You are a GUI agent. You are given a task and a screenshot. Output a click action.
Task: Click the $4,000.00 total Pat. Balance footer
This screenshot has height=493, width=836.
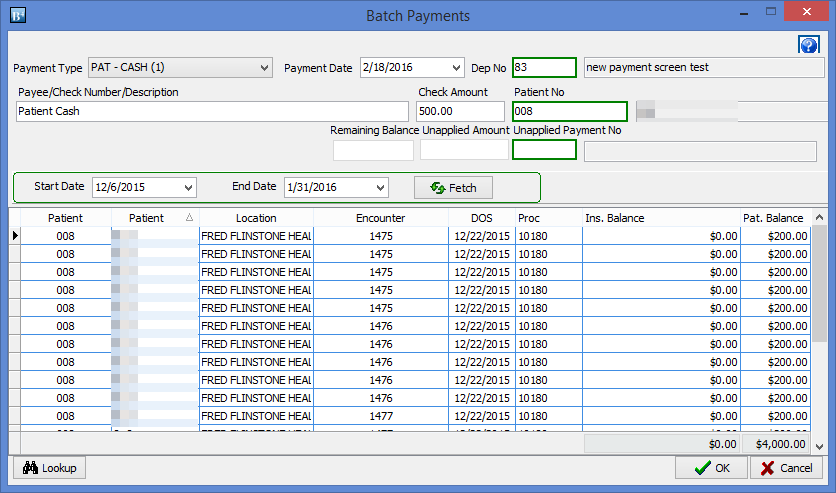pyautogui.click(x=775, y=444)
